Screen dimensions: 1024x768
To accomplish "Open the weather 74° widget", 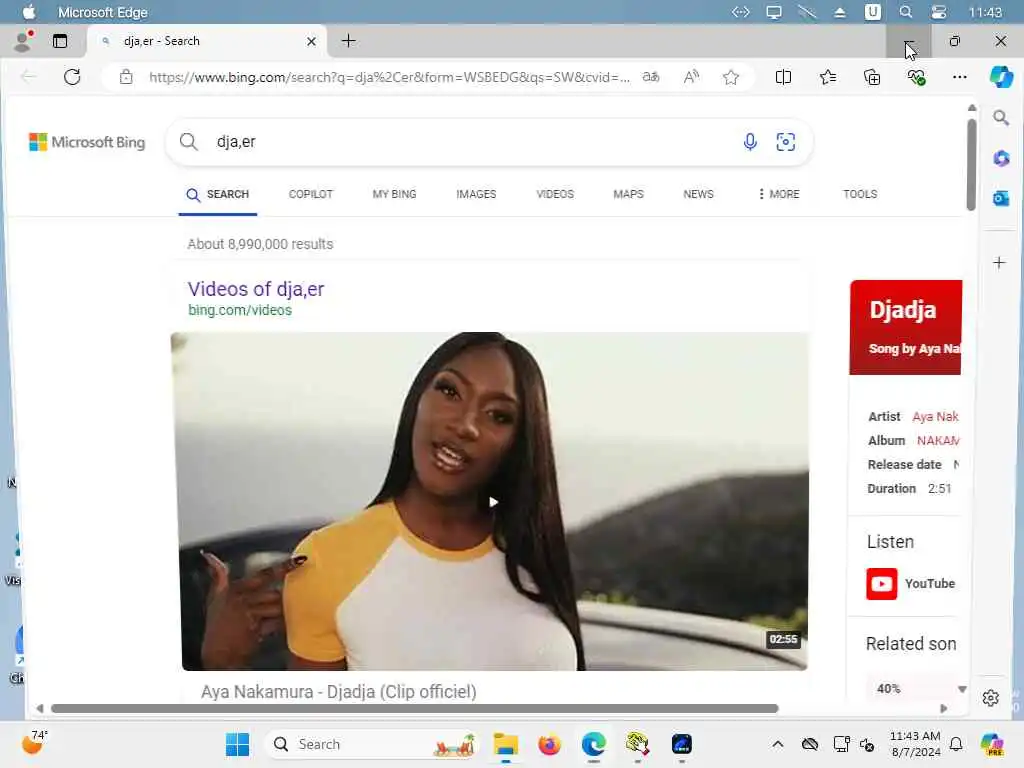I will pos(35,743).
